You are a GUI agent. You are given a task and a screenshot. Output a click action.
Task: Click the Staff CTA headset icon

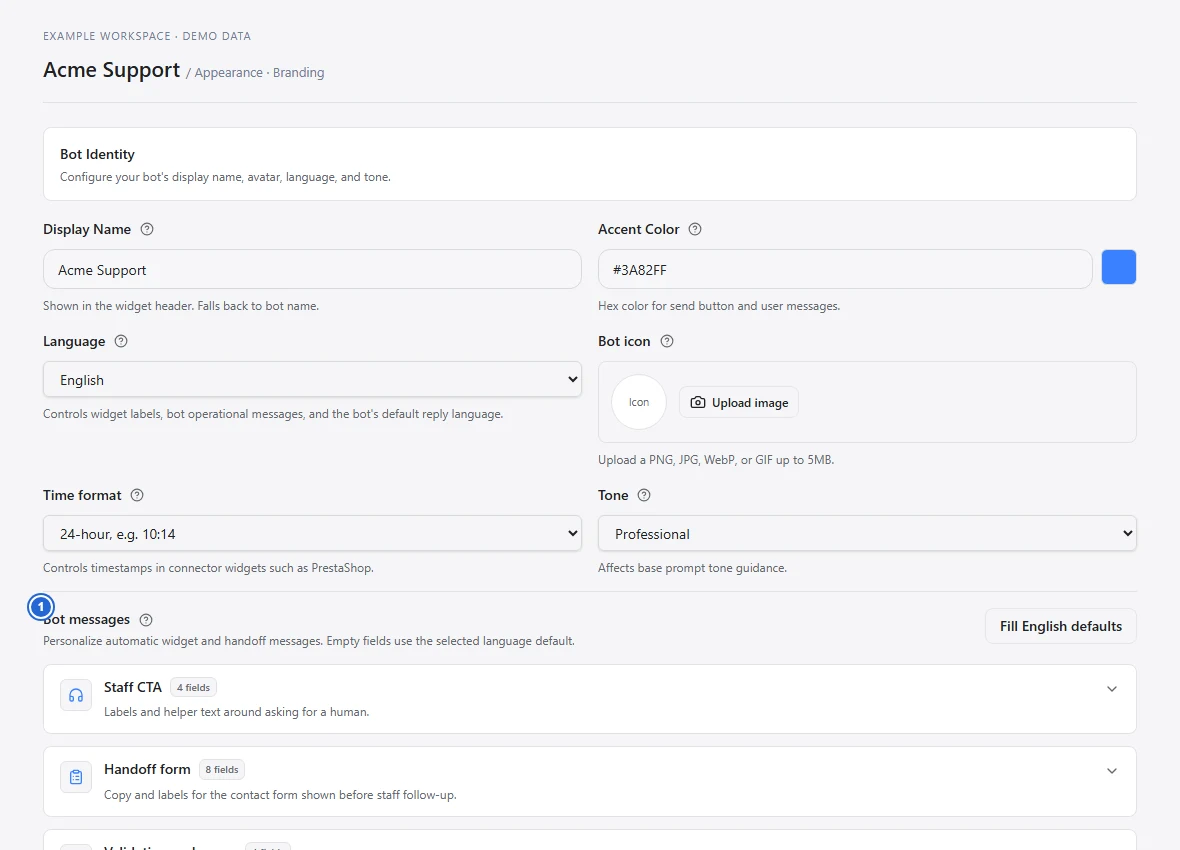tap(76, 695)
